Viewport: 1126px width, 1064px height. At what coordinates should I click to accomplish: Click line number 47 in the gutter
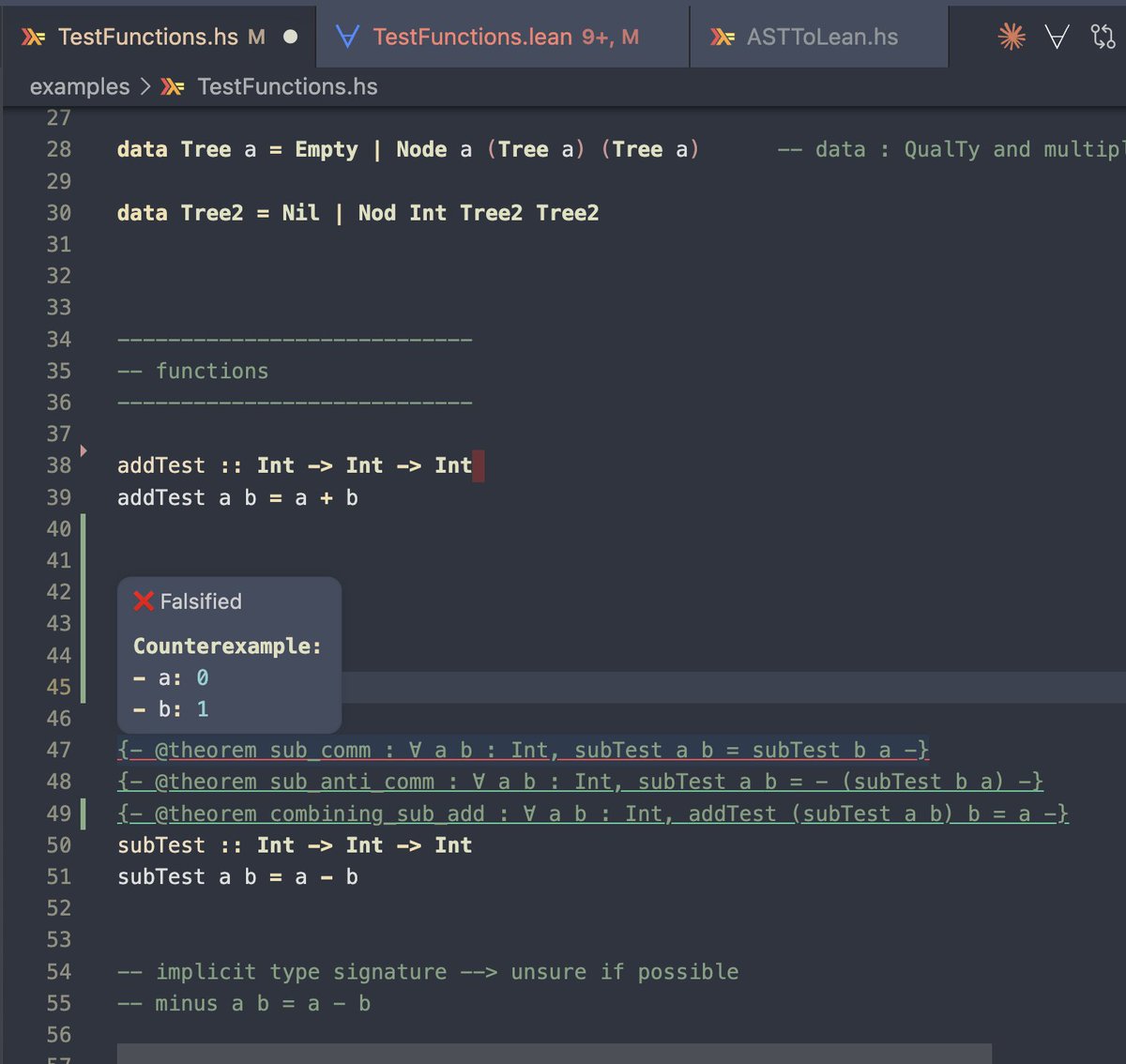pos(58,750)
